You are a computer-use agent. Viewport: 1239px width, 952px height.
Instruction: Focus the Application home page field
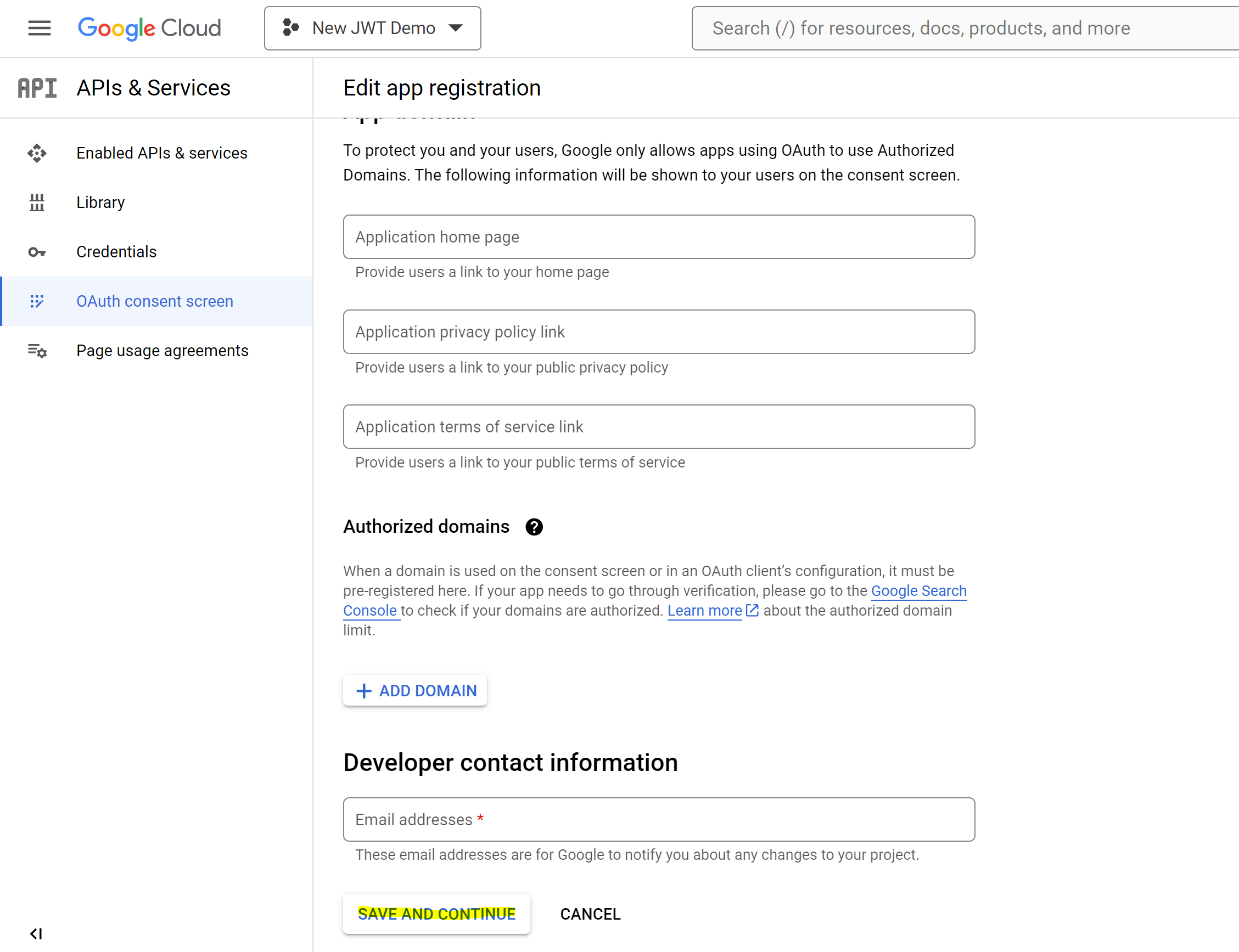[x=658, y=237]
